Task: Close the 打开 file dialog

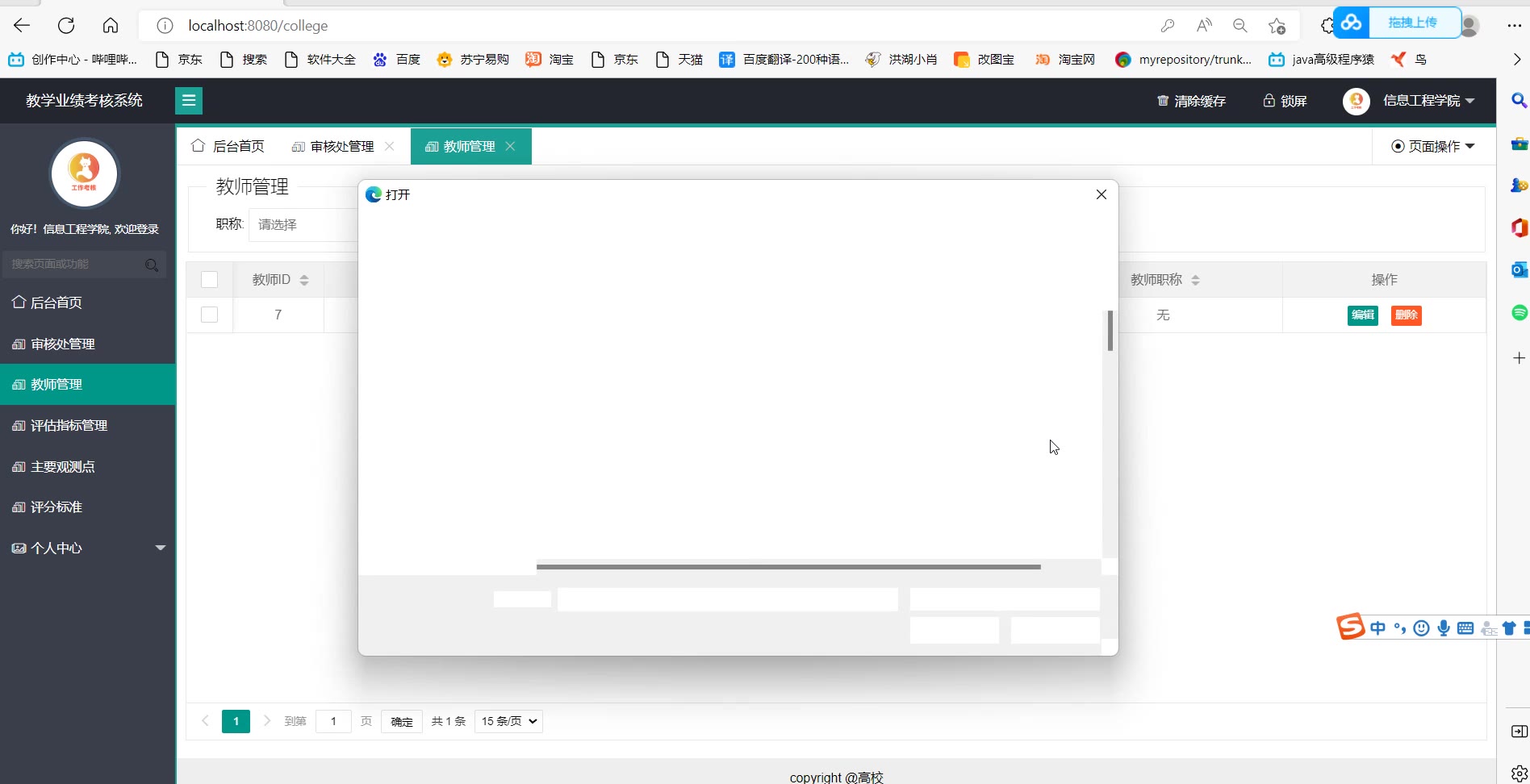Action: tap(1102, 194)
